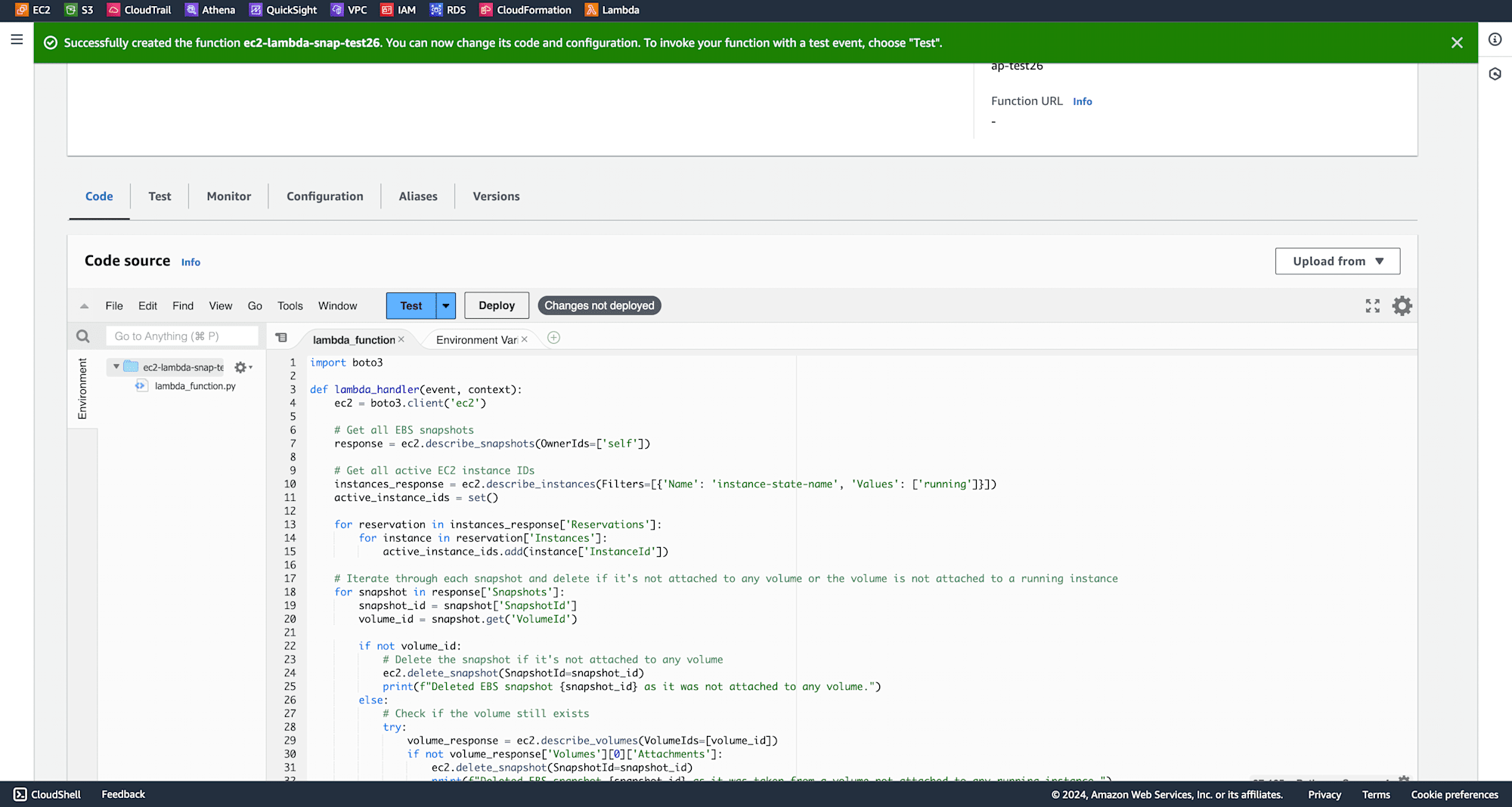Open the CloudTrail service shortcut
The image size is (1512, 807).
point(140,10)
